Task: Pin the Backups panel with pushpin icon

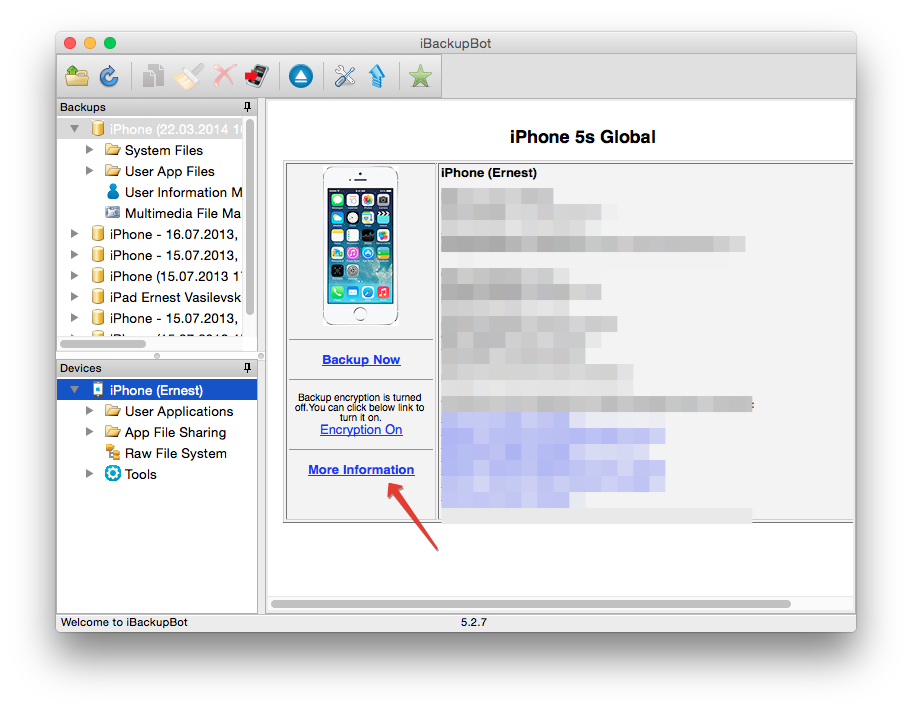Action: point(247,107)
